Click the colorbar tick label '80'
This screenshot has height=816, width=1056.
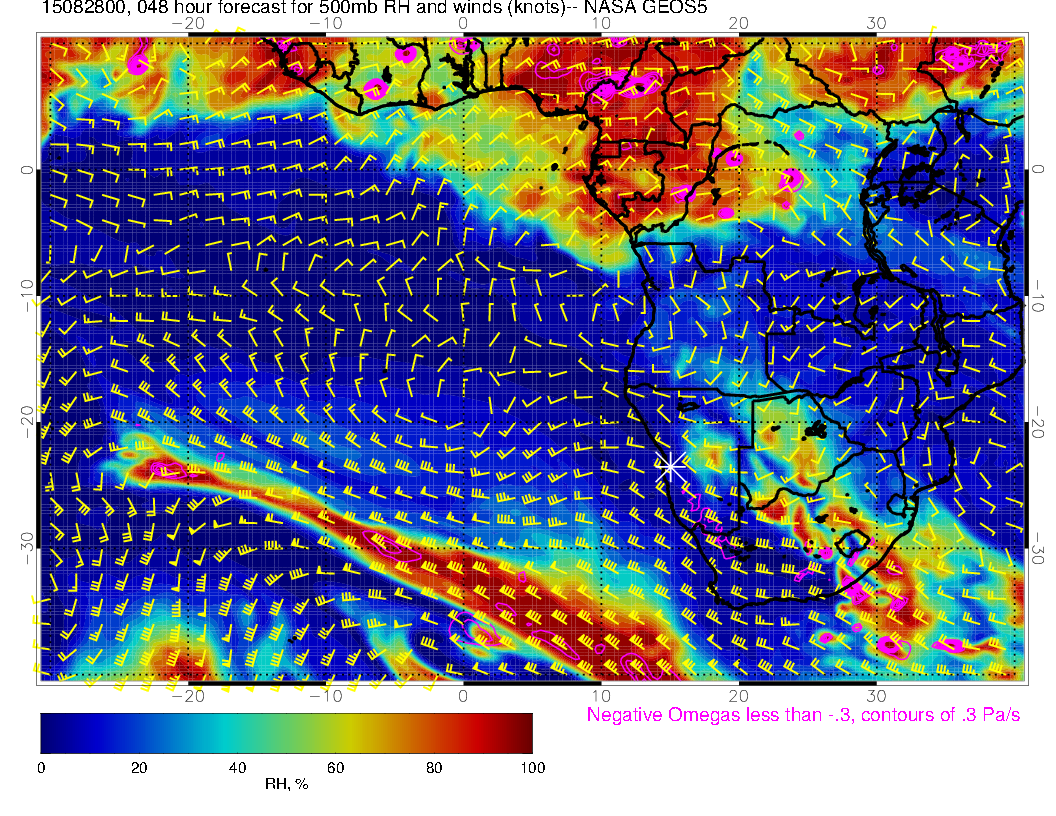point(434,768)
